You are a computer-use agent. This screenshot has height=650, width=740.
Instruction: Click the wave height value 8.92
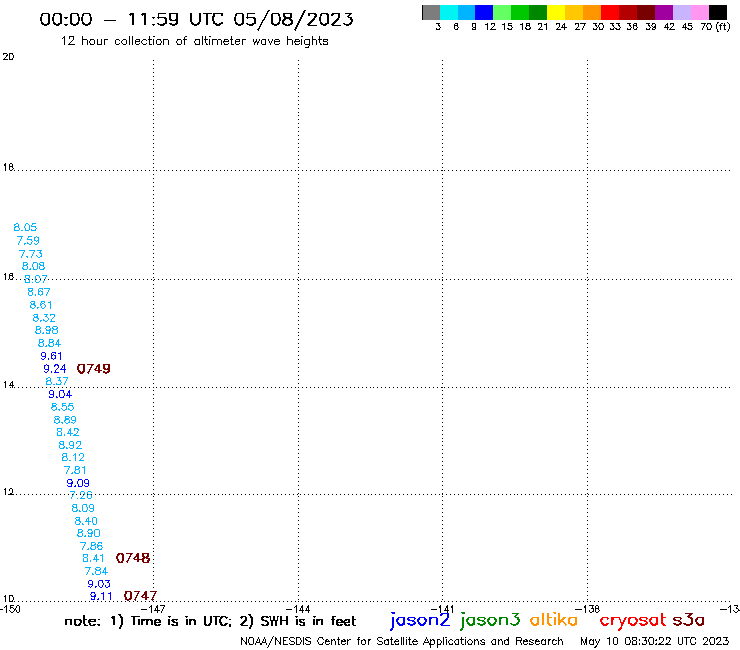70,445
